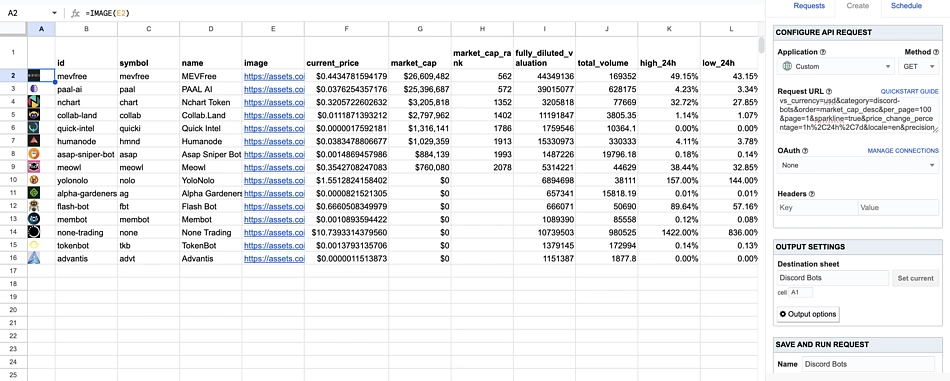Open the Application Custom dropdown

coord(835,66)
